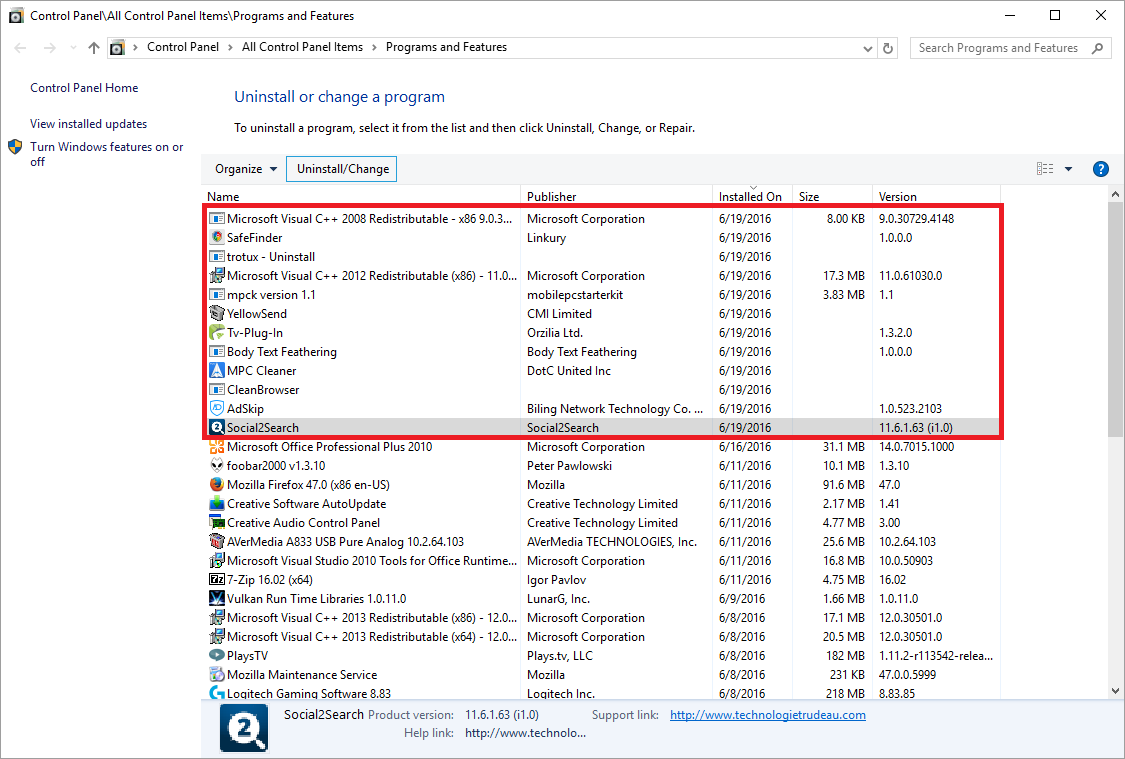
Task: Click the AdSkip program icon
Action: click(217, 409)
